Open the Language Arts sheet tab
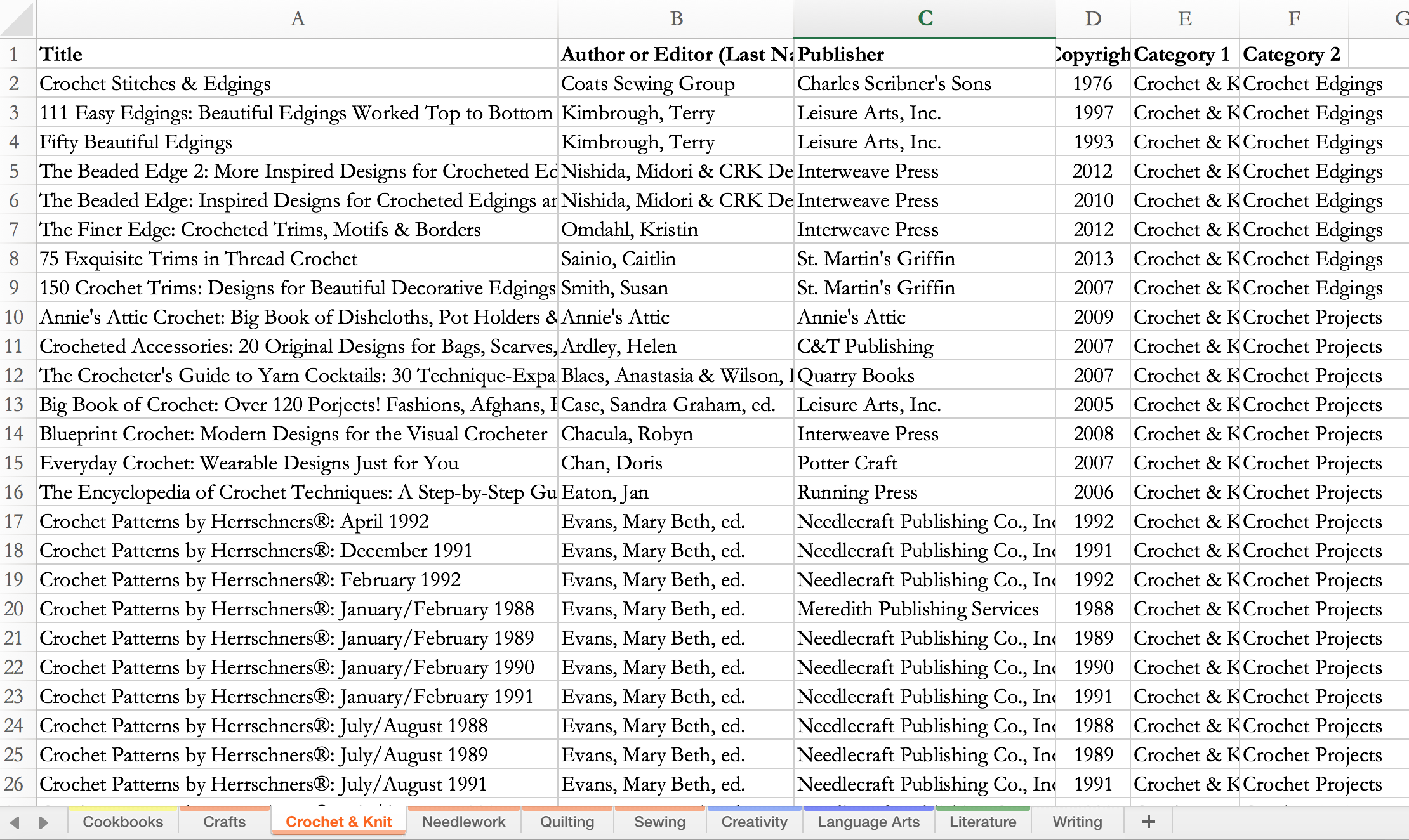1409x840 pixels. coord(868,822)
